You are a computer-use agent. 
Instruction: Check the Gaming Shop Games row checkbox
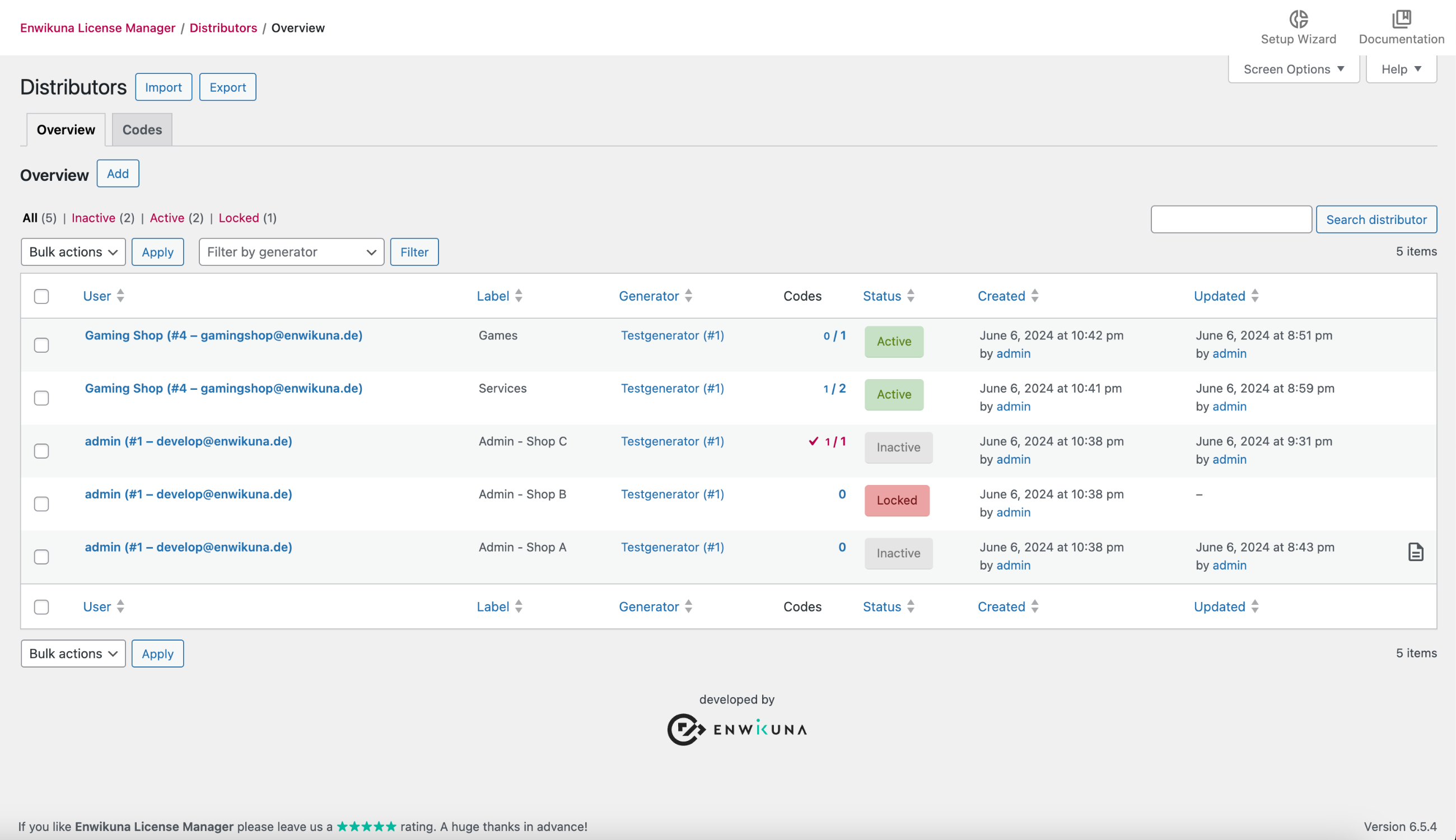(41, 345)
